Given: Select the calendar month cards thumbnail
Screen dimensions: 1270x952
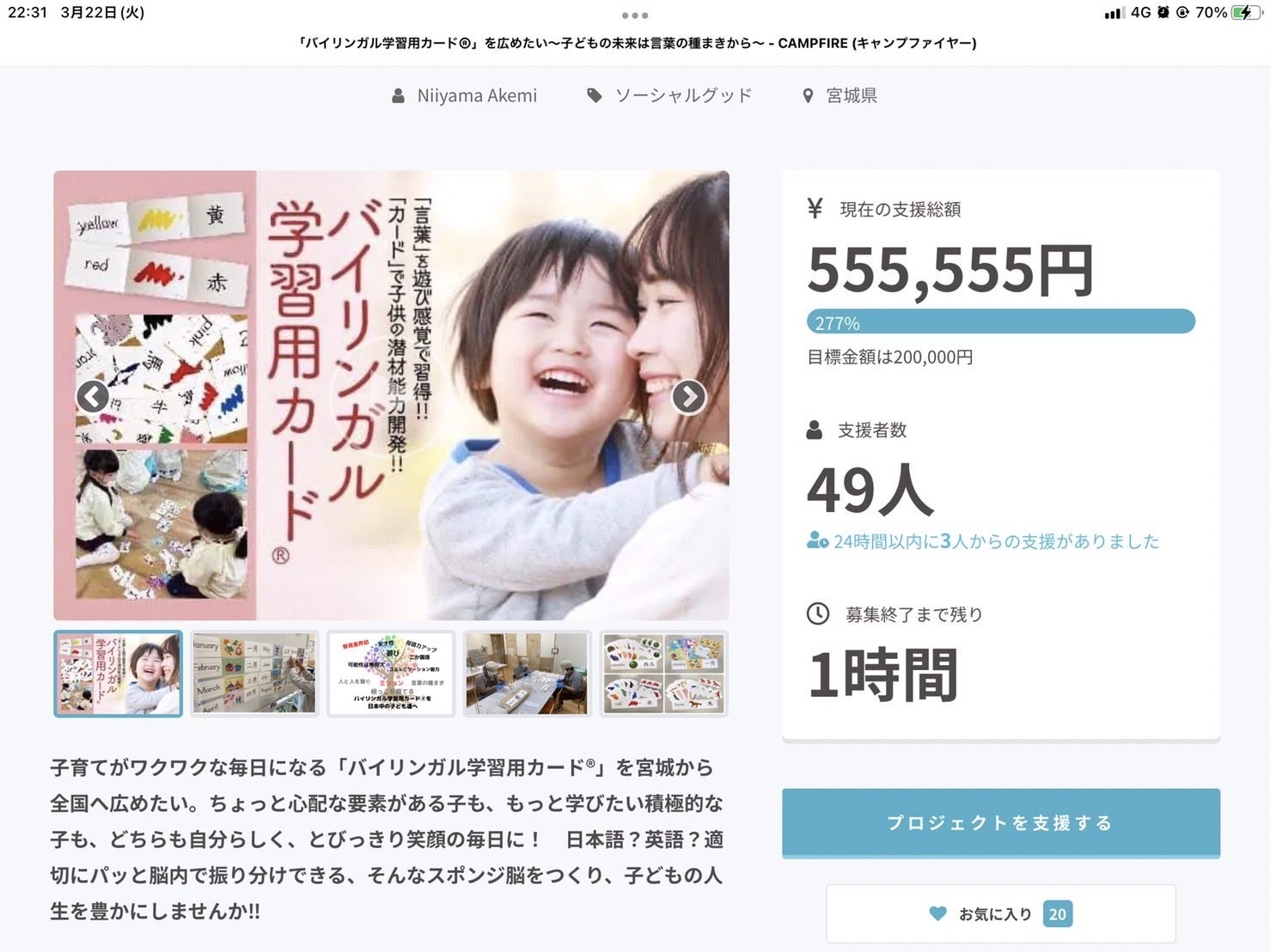Looking at the screenshot, I should click(254, 674).
